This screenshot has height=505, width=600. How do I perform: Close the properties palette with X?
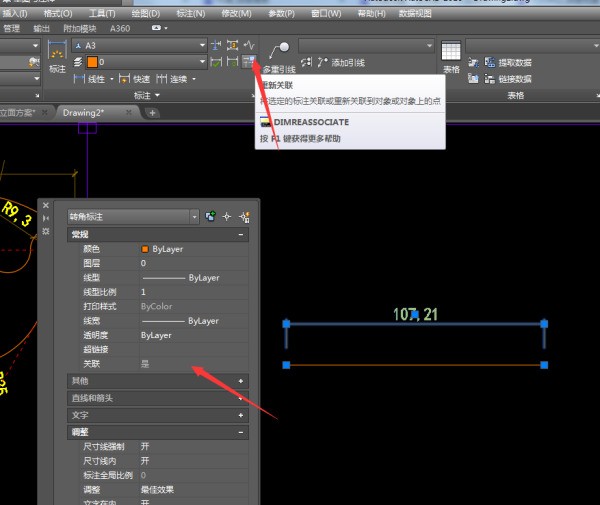(x=45, y=205)
